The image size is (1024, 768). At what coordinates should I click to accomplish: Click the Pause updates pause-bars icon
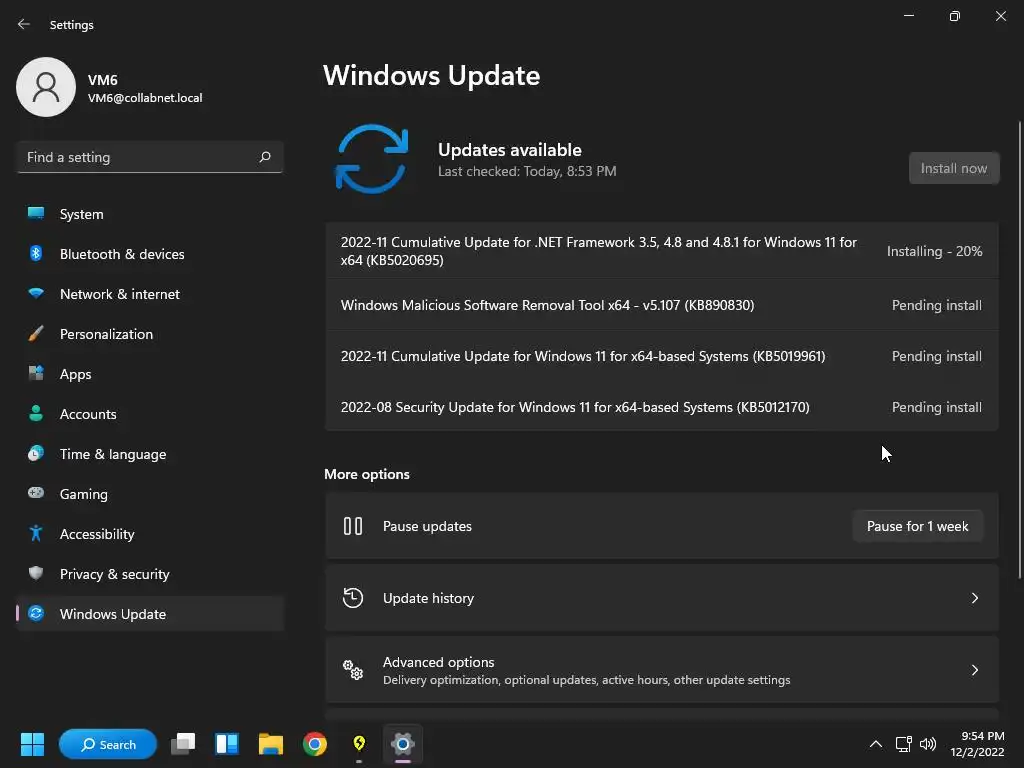353,526
